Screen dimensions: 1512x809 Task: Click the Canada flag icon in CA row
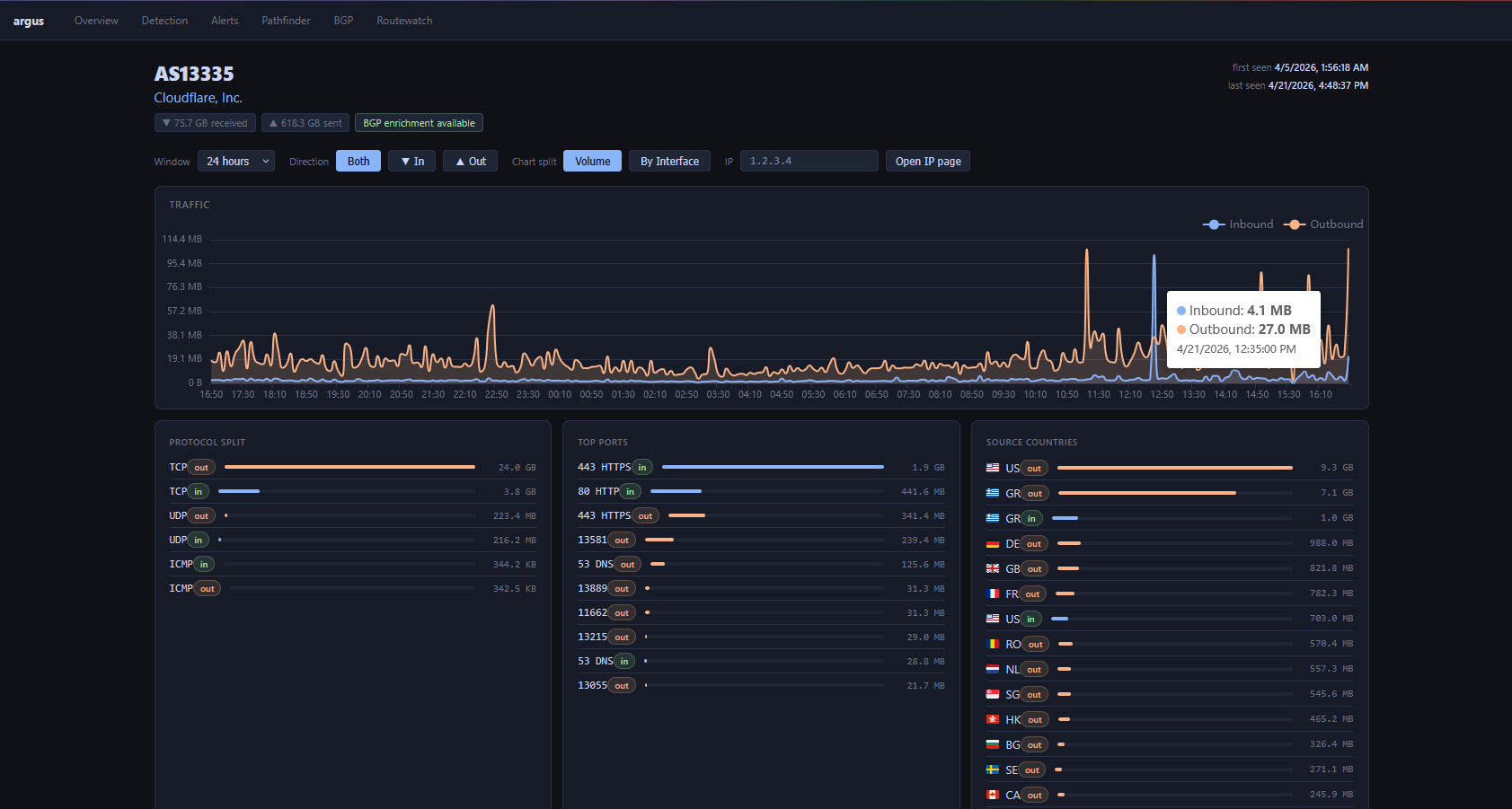[992, 795]
